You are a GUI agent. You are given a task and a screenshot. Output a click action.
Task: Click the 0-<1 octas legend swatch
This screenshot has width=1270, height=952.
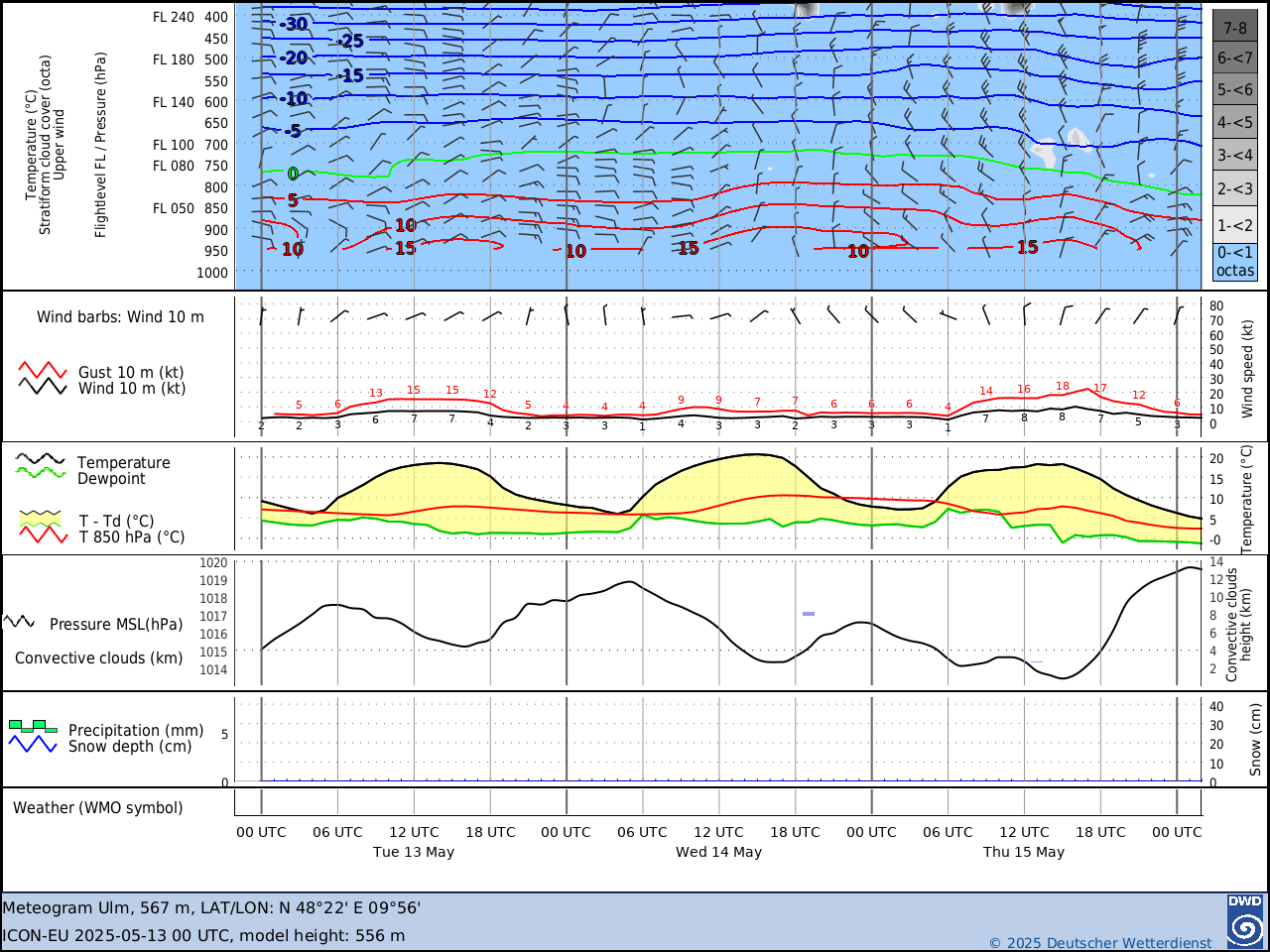click(x=1235, y=262)
